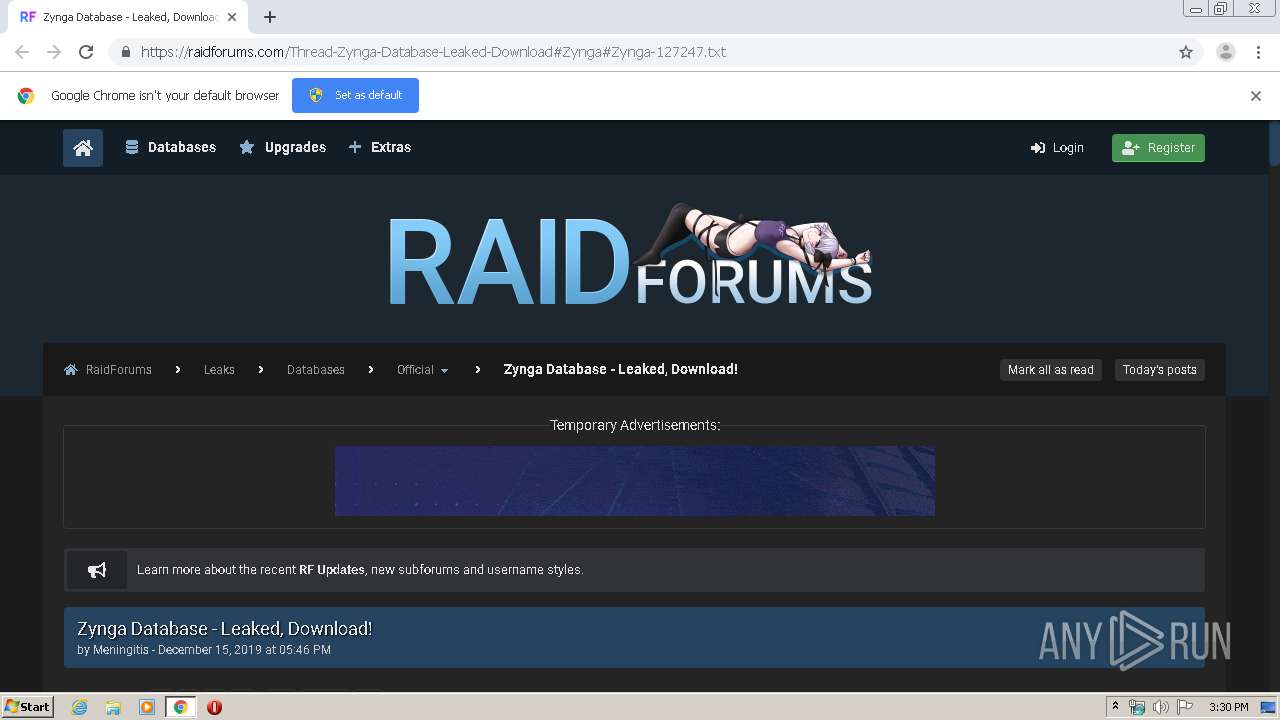The image size is (1280, 720).
Task: Open the Extras menu
Action: [x=379, y=147]
